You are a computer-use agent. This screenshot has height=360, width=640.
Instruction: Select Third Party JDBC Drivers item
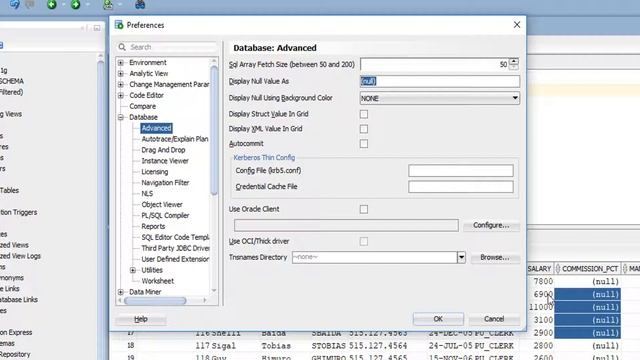(175, 248)
